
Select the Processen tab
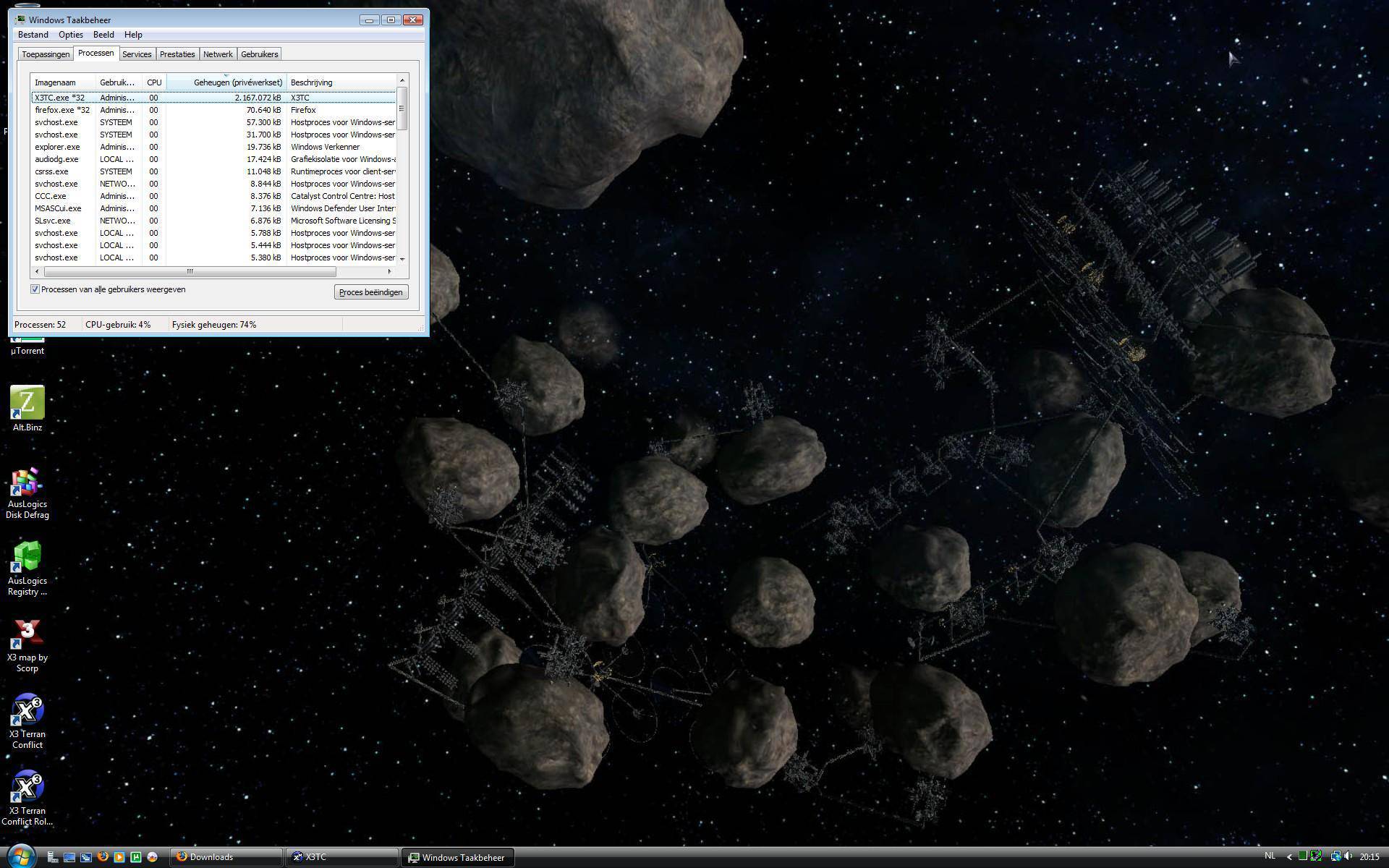point(96,53)
